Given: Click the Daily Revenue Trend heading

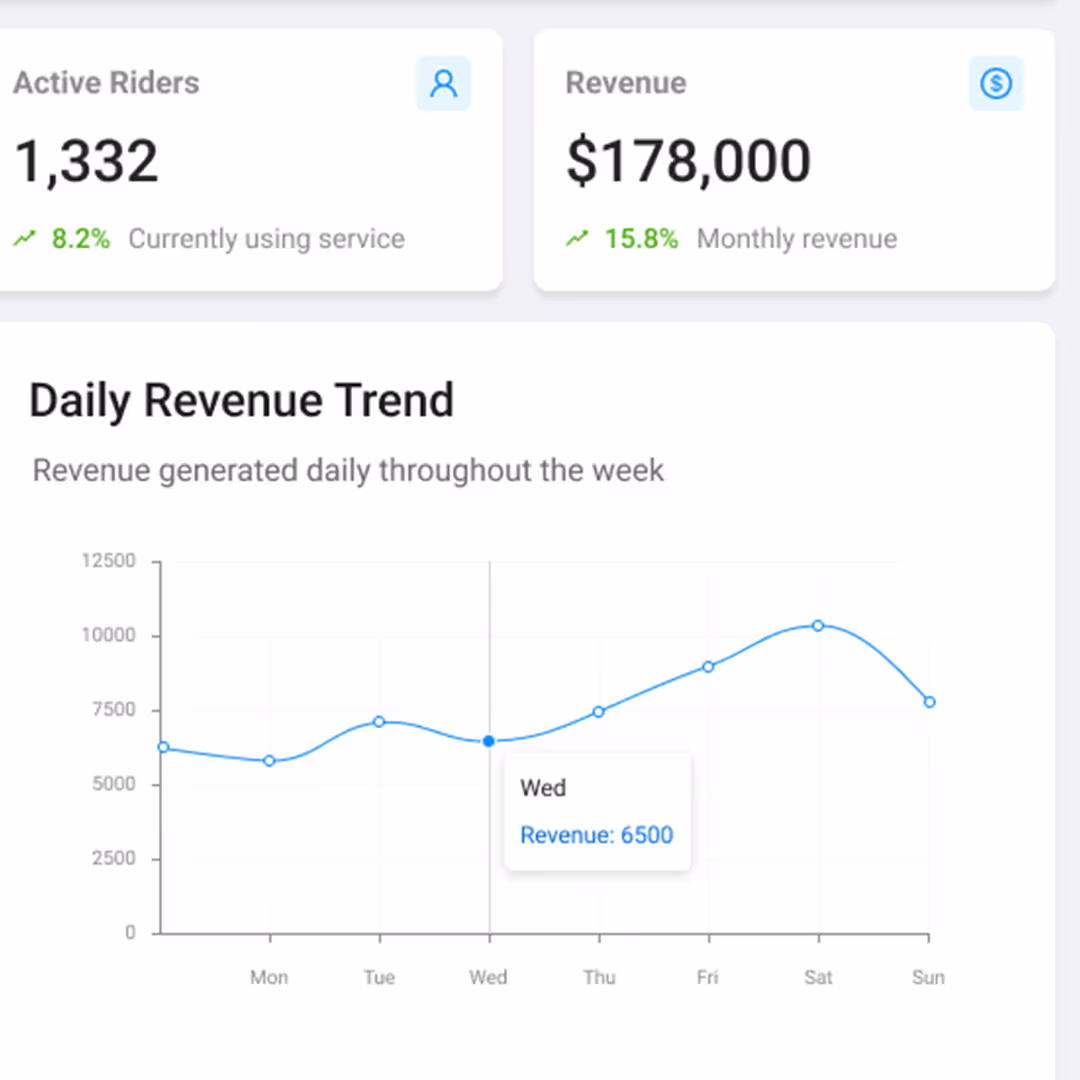Looking at the screenshot, I should pos(241,400).
